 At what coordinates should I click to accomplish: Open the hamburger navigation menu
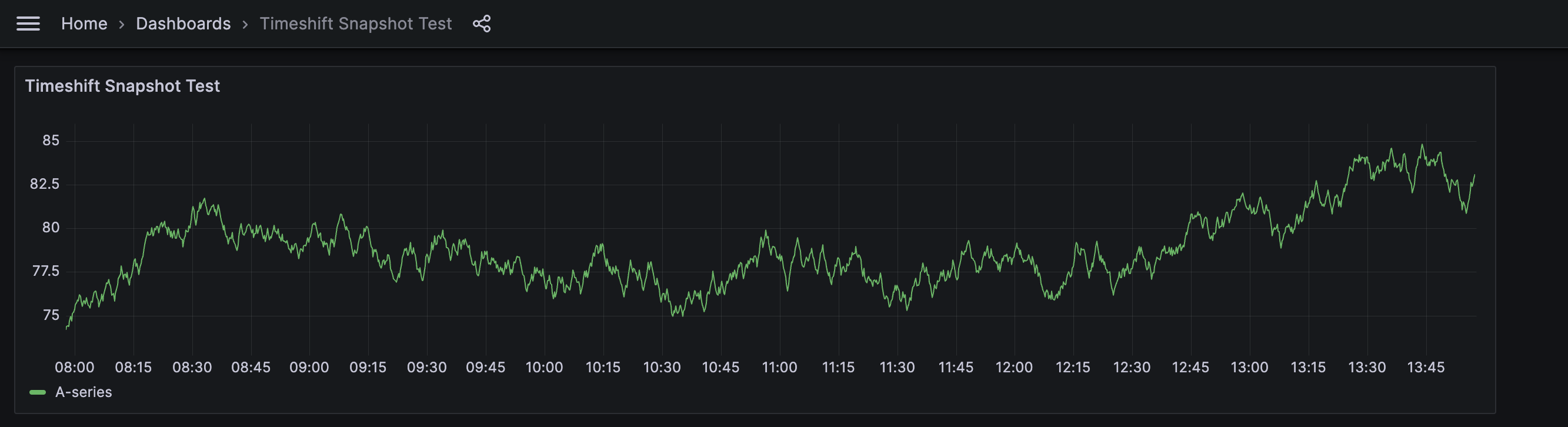point(28,24)
